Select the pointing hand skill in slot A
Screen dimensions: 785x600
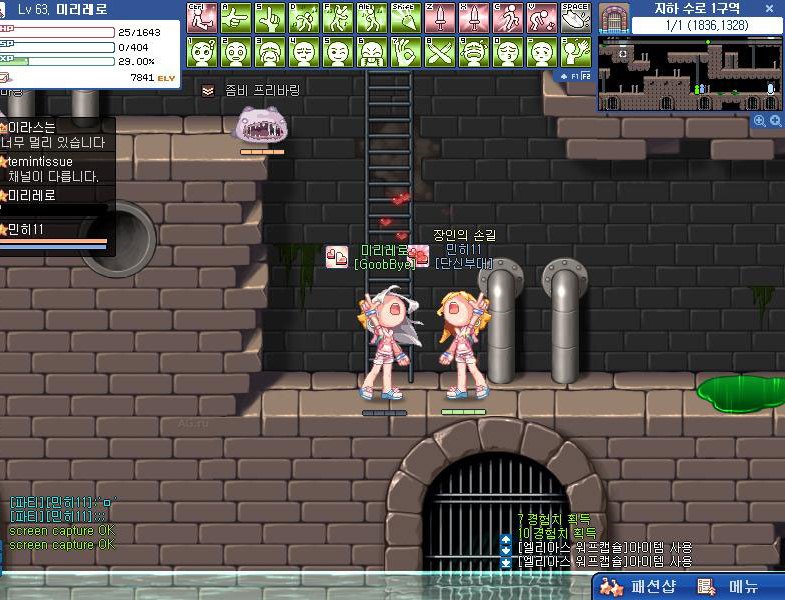click(237, 18)
